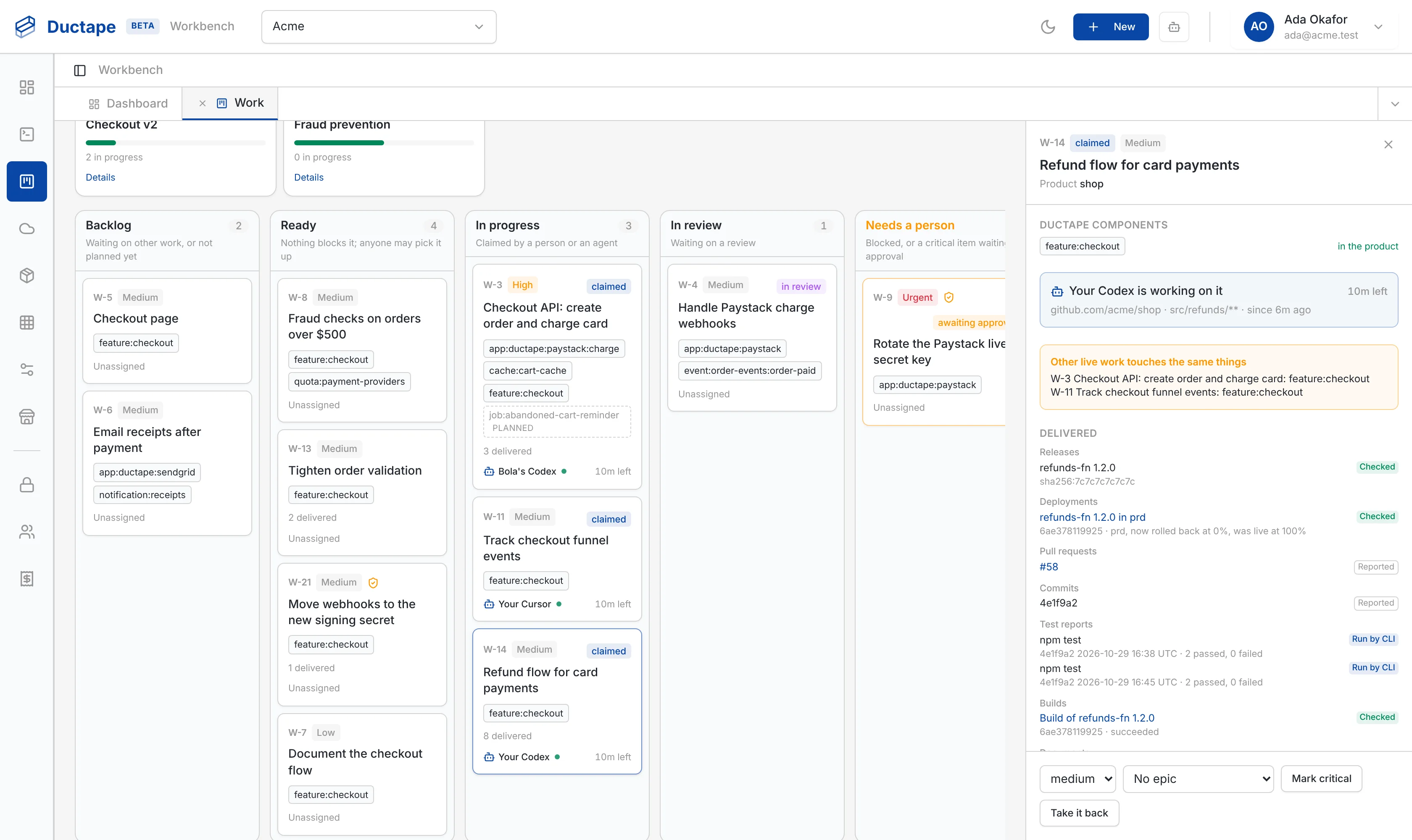Image resolution: width=1412 pixels, height=840 pixels.
Task: Expand the tab bar overflow chevron
Action: tap(1395, 104)
